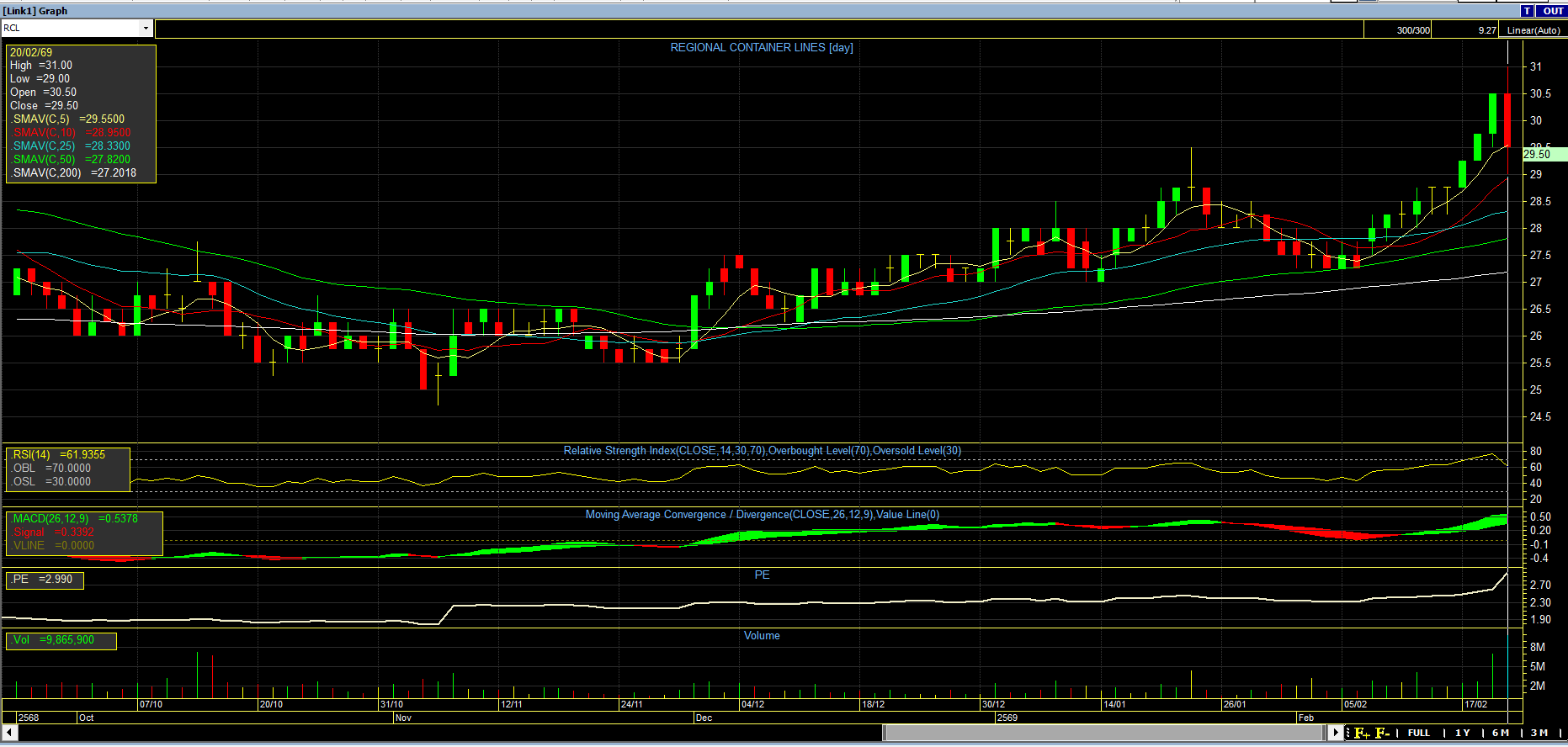
Task: Click the right scroll arrow of timeline scrollbar
Action: pyautogui.click(x=1336, y=733)
